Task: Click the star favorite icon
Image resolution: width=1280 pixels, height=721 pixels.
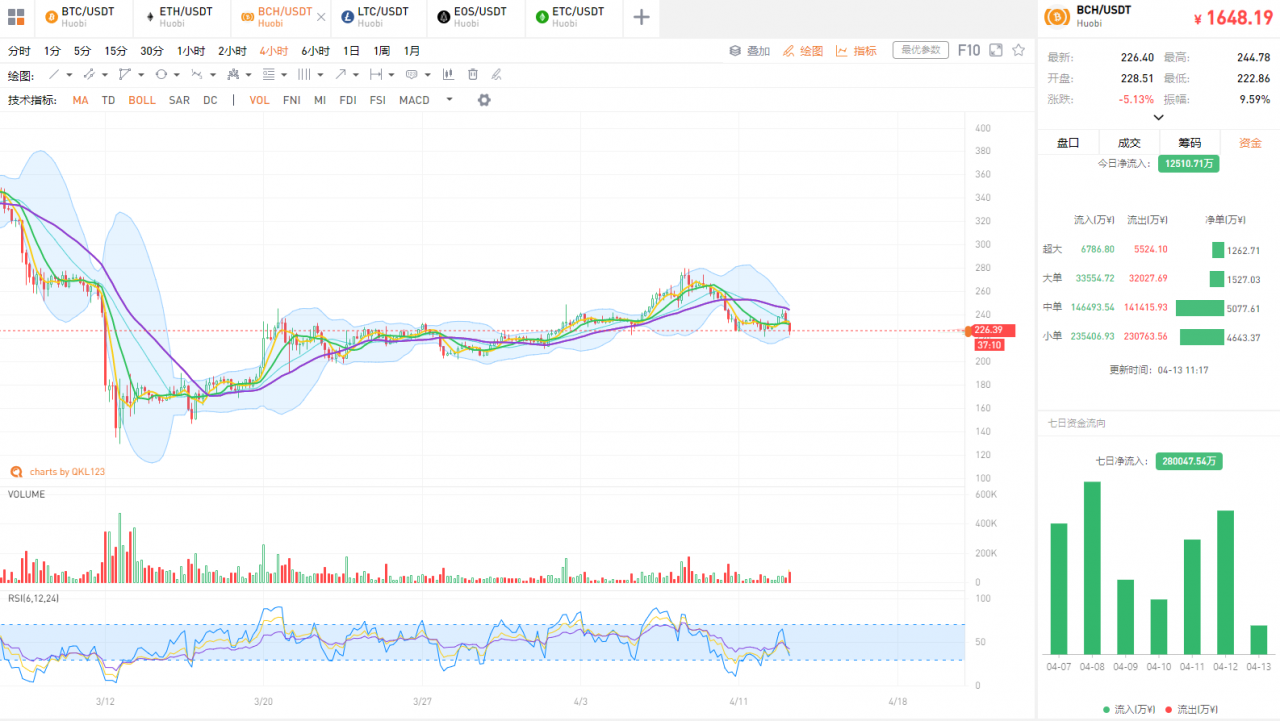Action: (x=1019, y=50)
